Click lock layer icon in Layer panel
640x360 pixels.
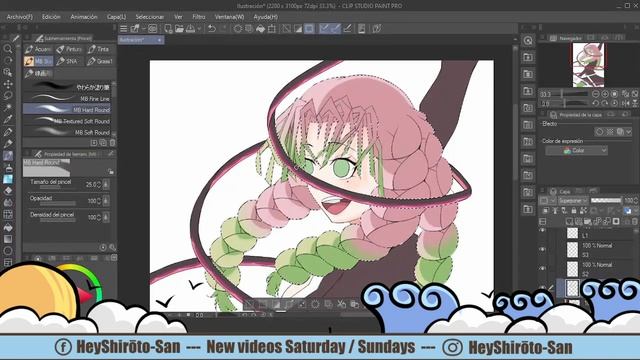(x=574, y=211)
